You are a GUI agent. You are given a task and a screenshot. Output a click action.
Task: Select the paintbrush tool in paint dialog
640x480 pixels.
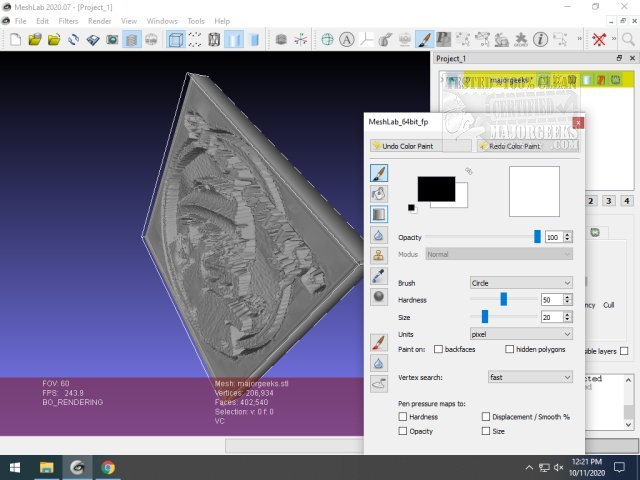coord(379,174)
